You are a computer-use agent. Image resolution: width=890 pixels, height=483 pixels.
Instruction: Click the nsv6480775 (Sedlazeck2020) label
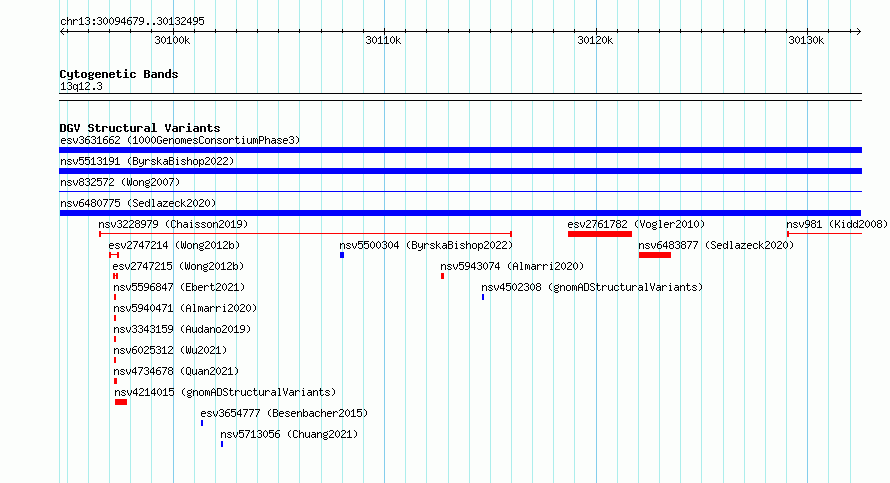point(138,203)
